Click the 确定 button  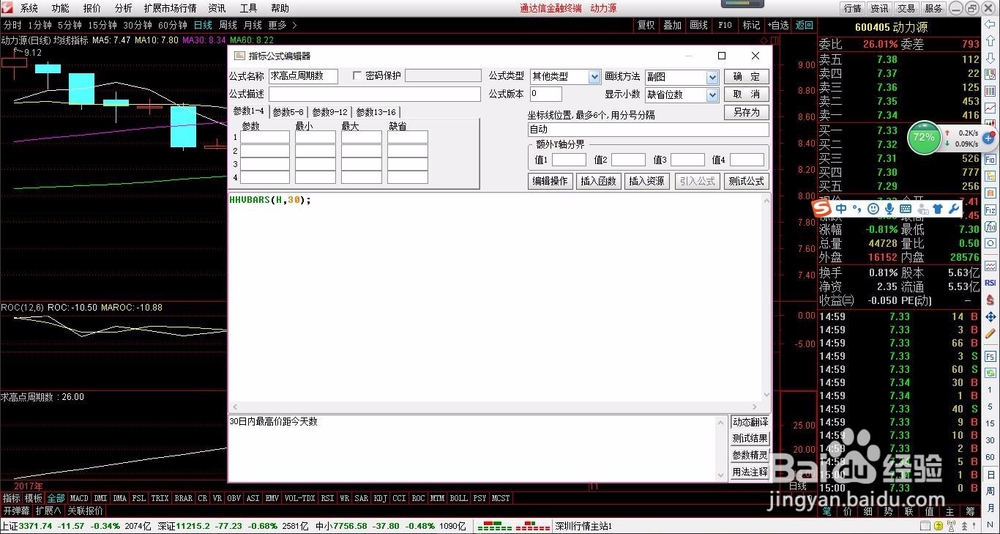coord(746,77)
